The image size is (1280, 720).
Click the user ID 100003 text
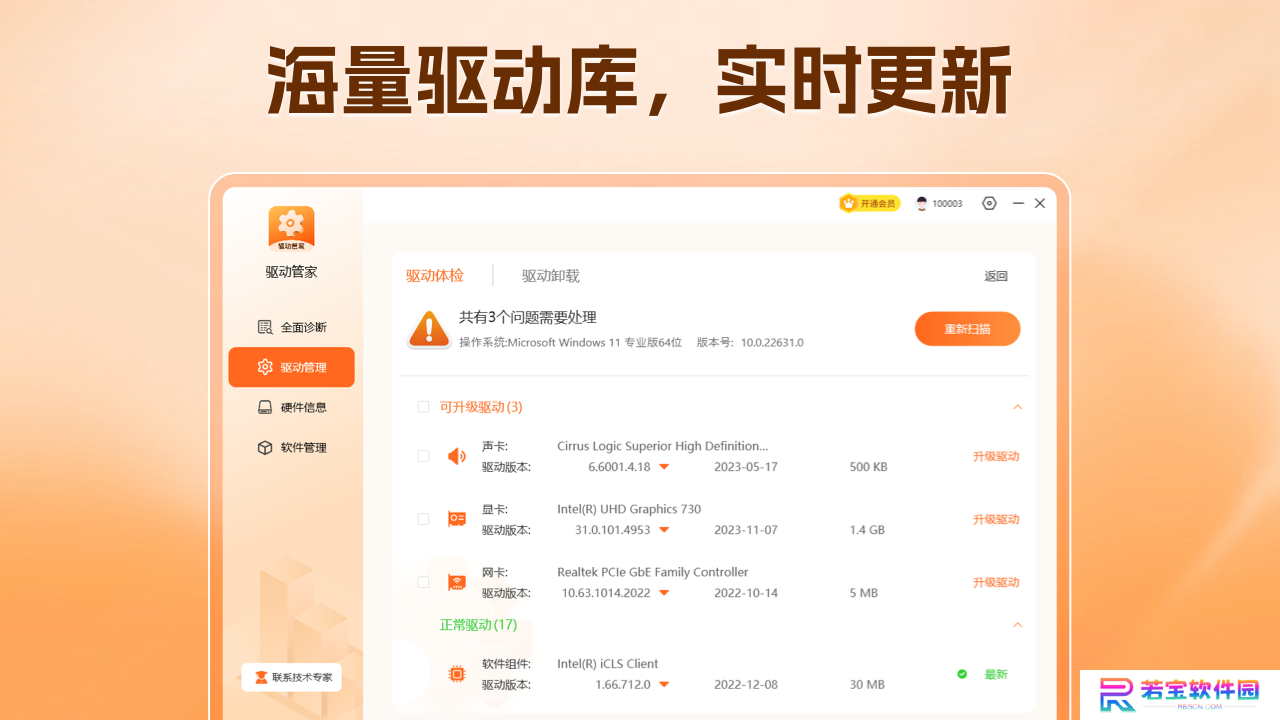(947, 203)
